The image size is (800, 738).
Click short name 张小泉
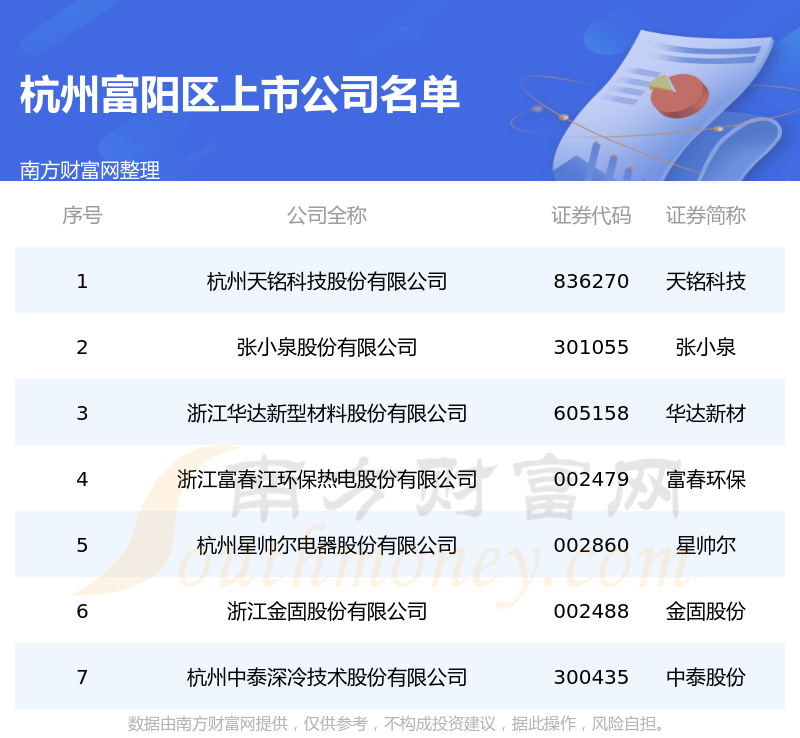click(706, 348)
